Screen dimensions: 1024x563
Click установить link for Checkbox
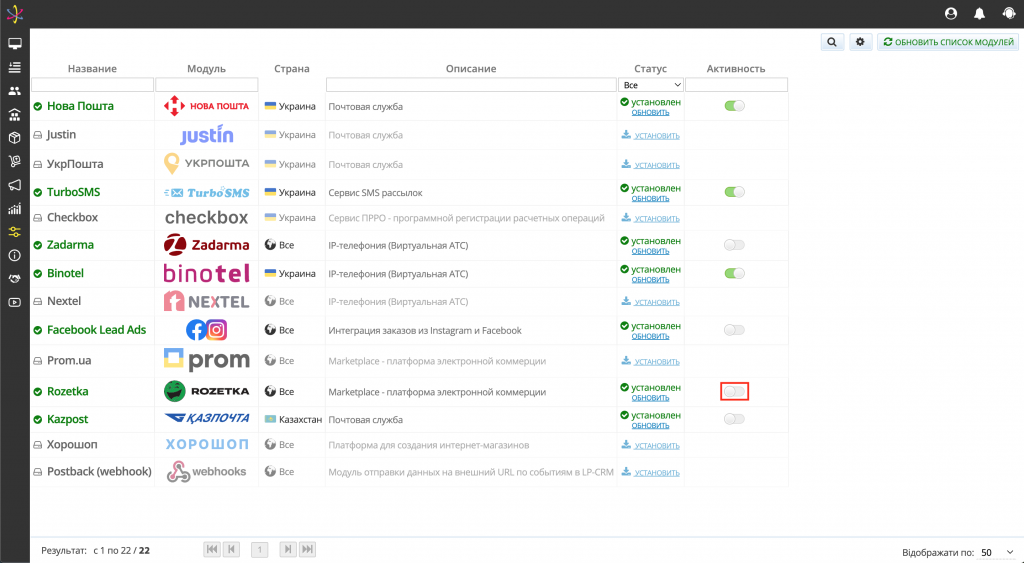pyautogui.click(x=657, y=219)
